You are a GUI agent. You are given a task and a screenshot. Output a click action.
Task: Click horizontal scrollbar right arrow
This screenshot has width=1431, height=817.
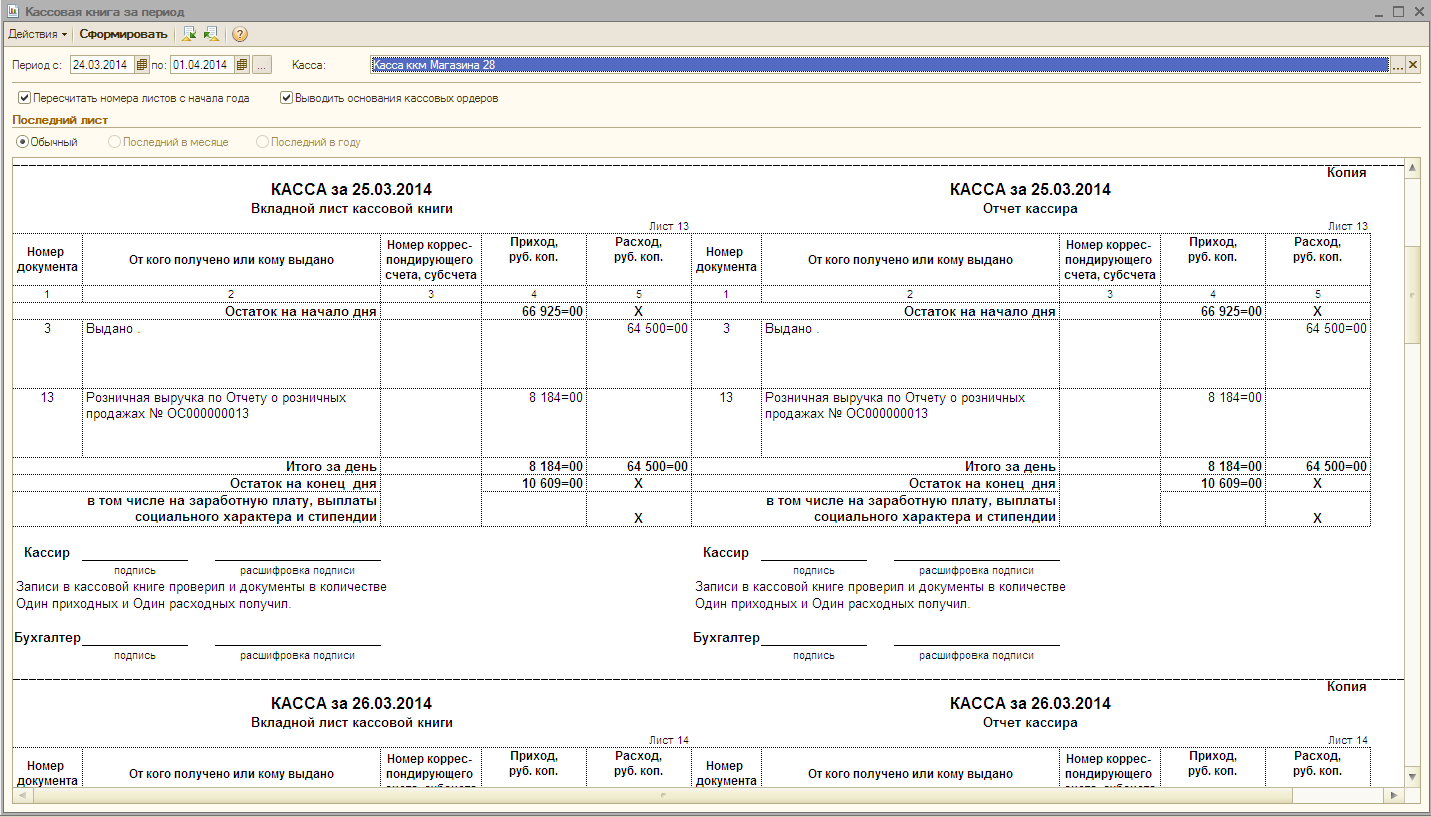1396,795
